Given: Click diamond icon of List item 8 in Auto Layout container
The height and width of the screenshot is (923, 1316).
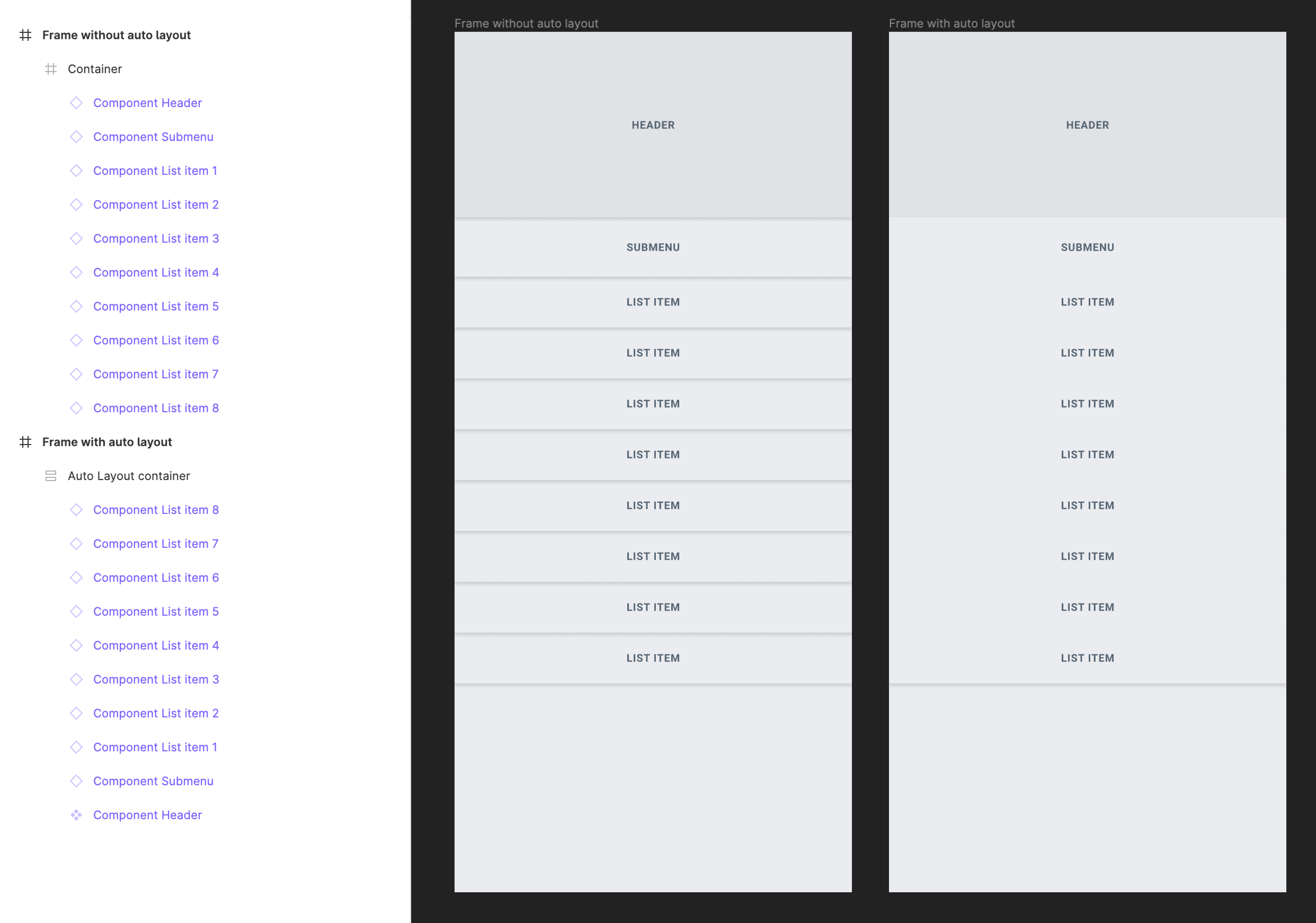Looking at the screenshot, I should click(76, 510).
